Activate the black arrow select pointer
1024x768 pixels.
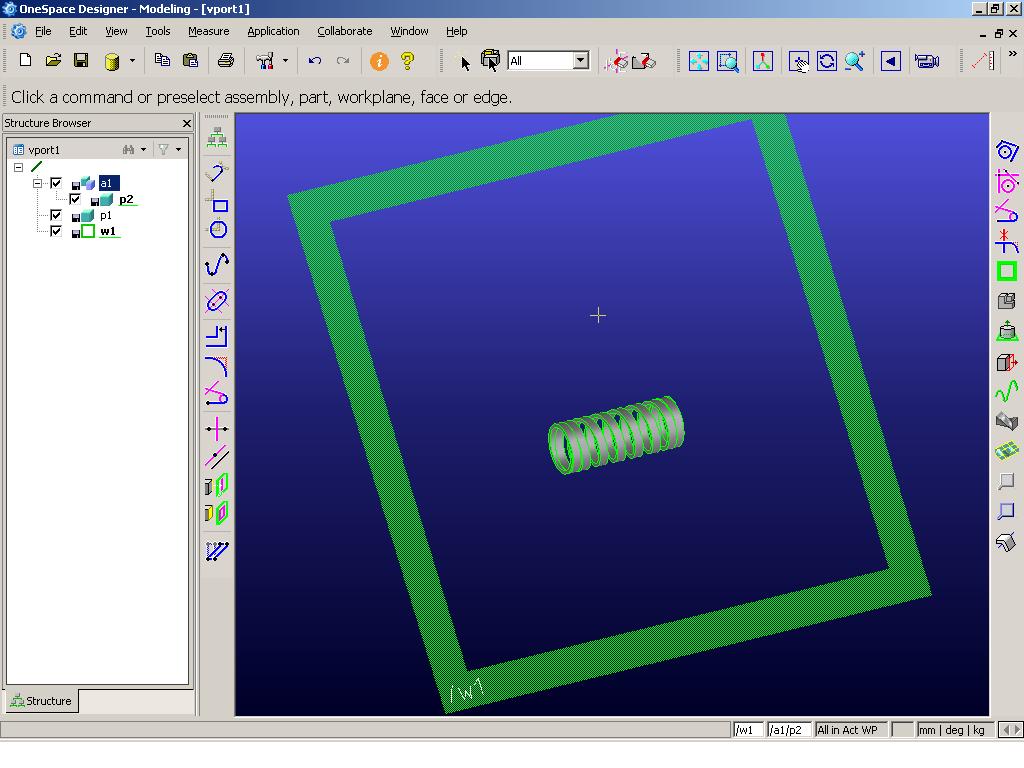465,63
